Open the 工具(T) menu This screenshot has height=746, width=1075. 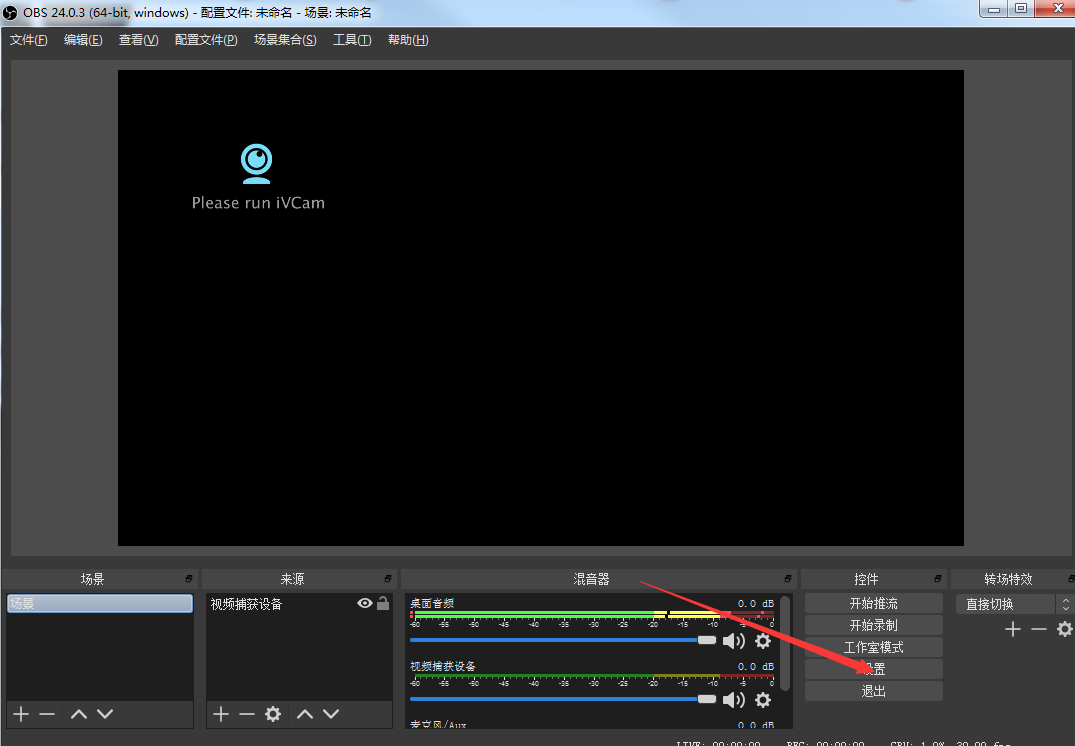point(352,40)
